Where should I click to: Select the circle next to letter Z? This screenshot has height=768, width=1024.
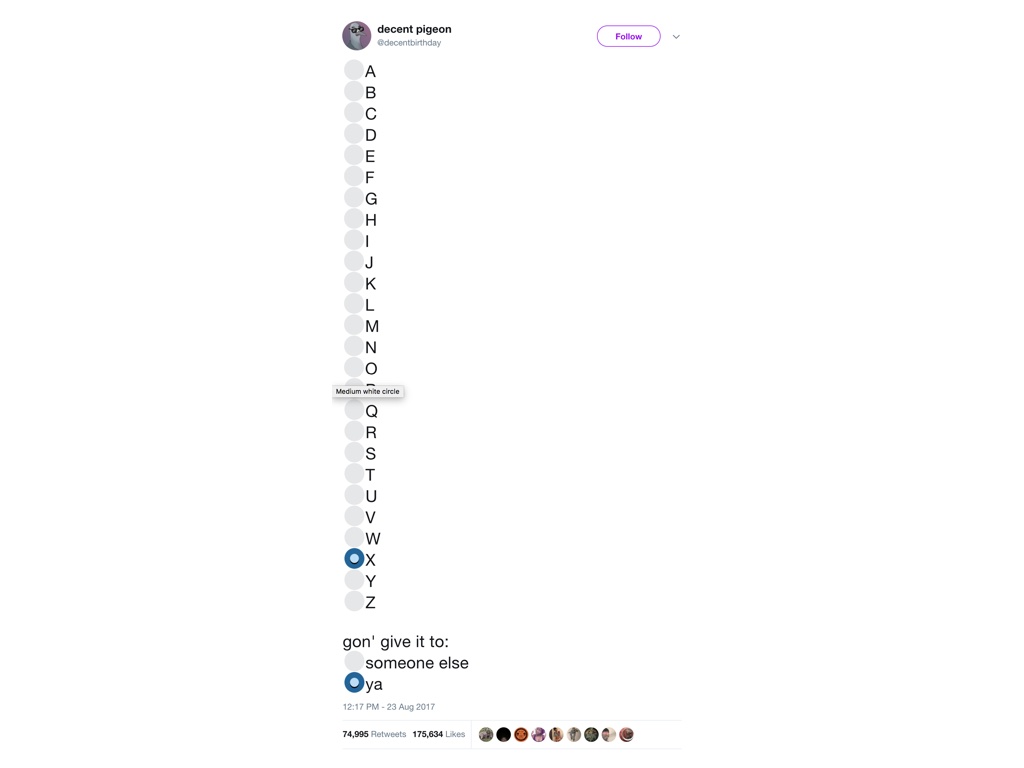pyautogui.click(x=354, y=601)
